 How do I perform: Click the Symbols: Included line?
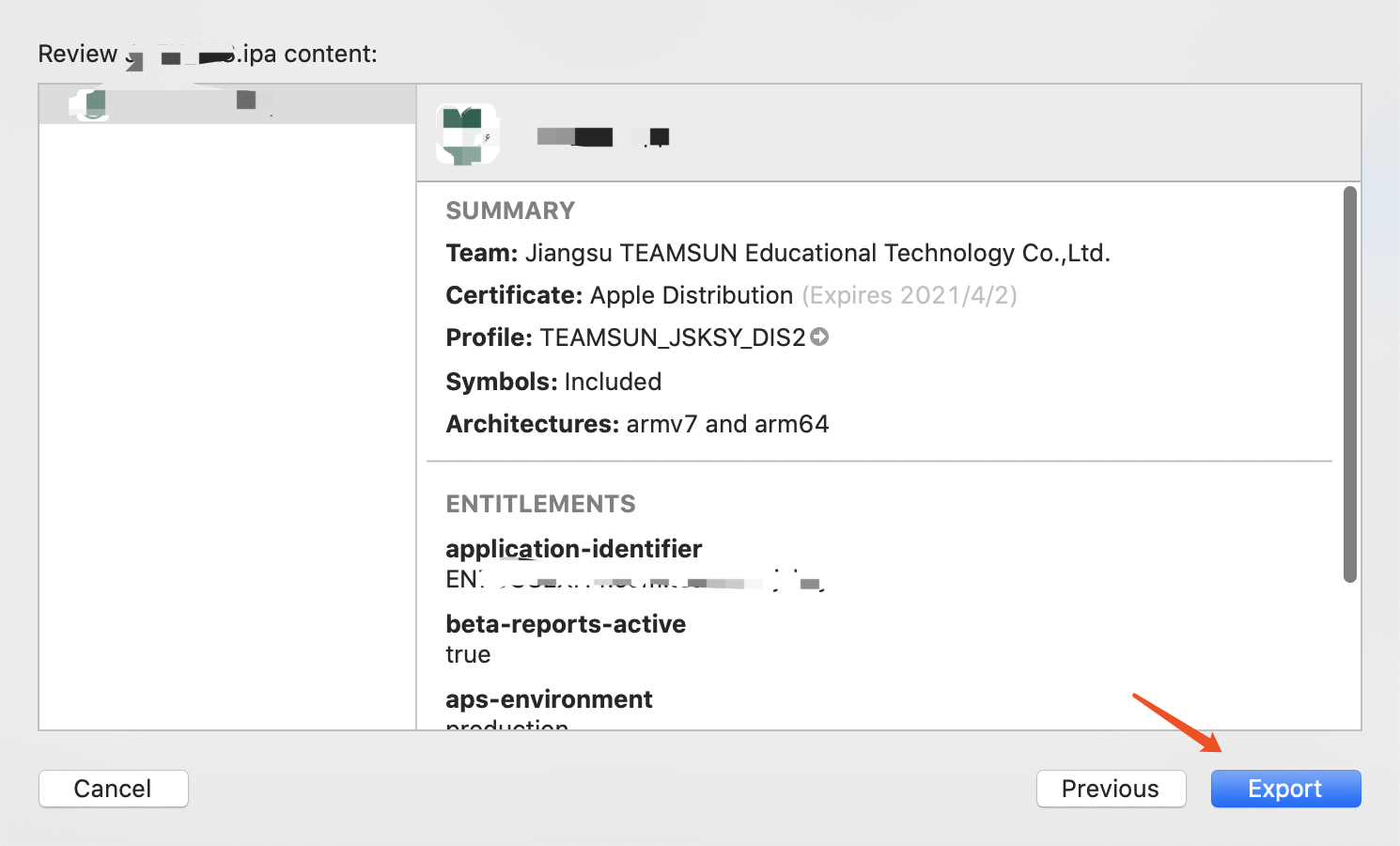pos(553,382)
